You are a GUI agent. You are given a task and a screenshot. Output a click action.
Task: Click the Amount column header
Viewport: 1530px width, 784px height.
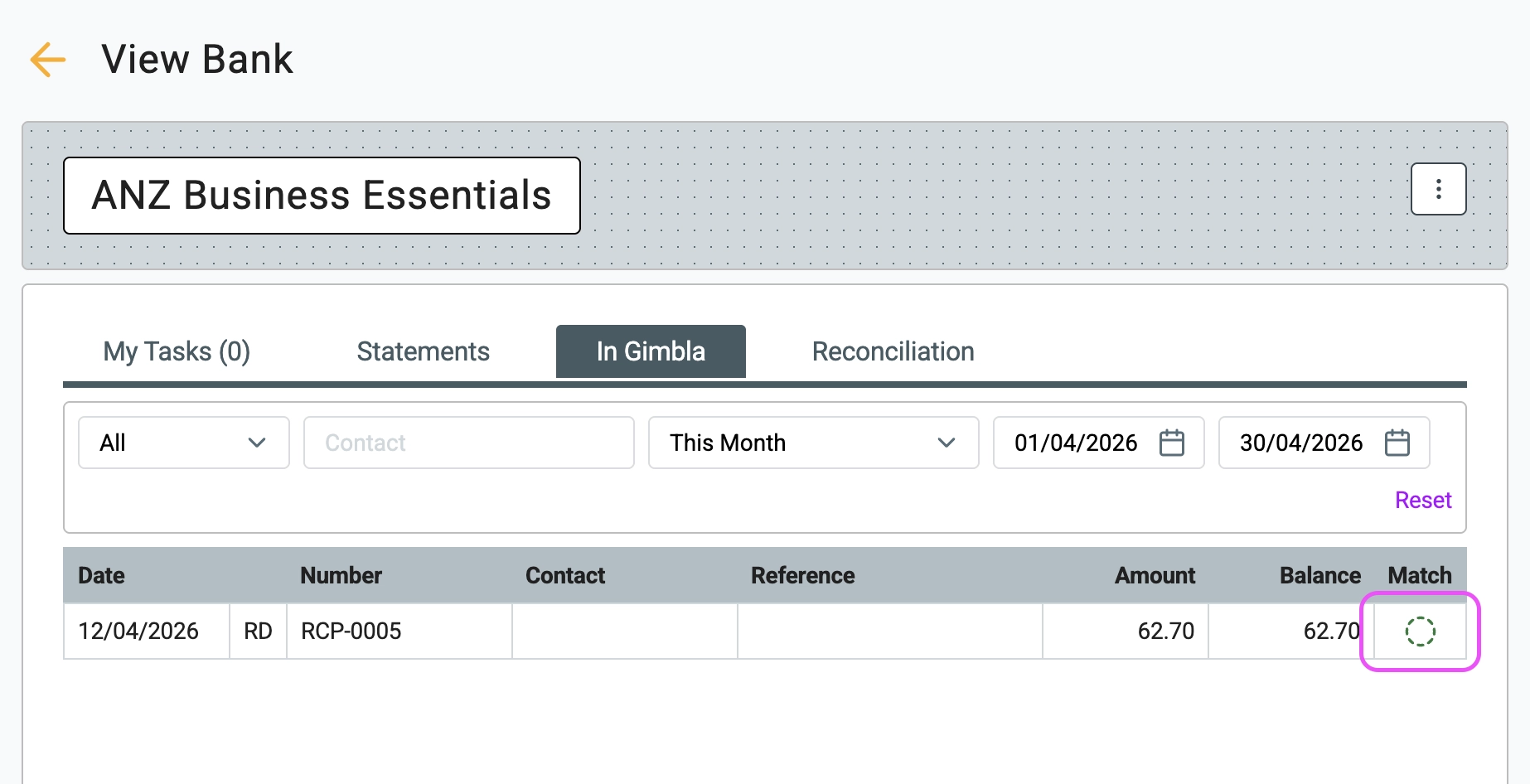1154,575
